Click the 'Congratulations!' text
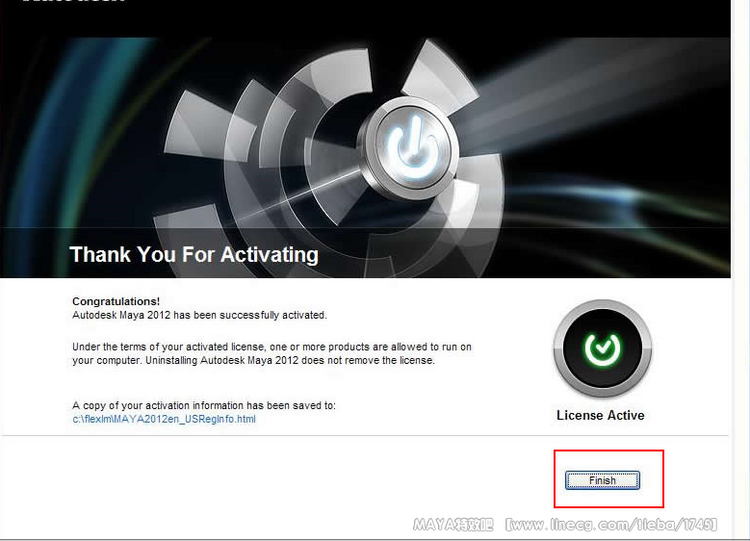This screenshot has height=541, width=750. [x=116, y=301]
